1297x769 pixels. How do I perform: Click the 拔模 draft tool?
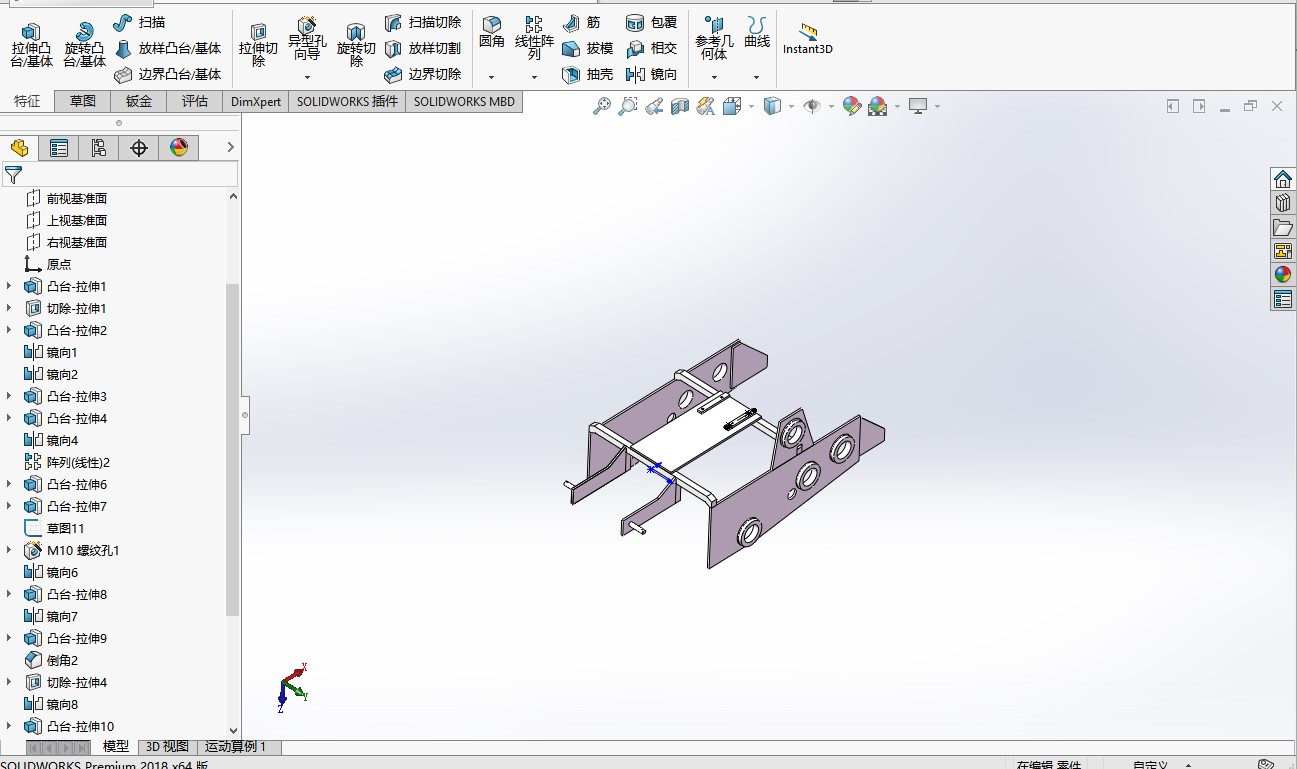(x=587, y=48)
